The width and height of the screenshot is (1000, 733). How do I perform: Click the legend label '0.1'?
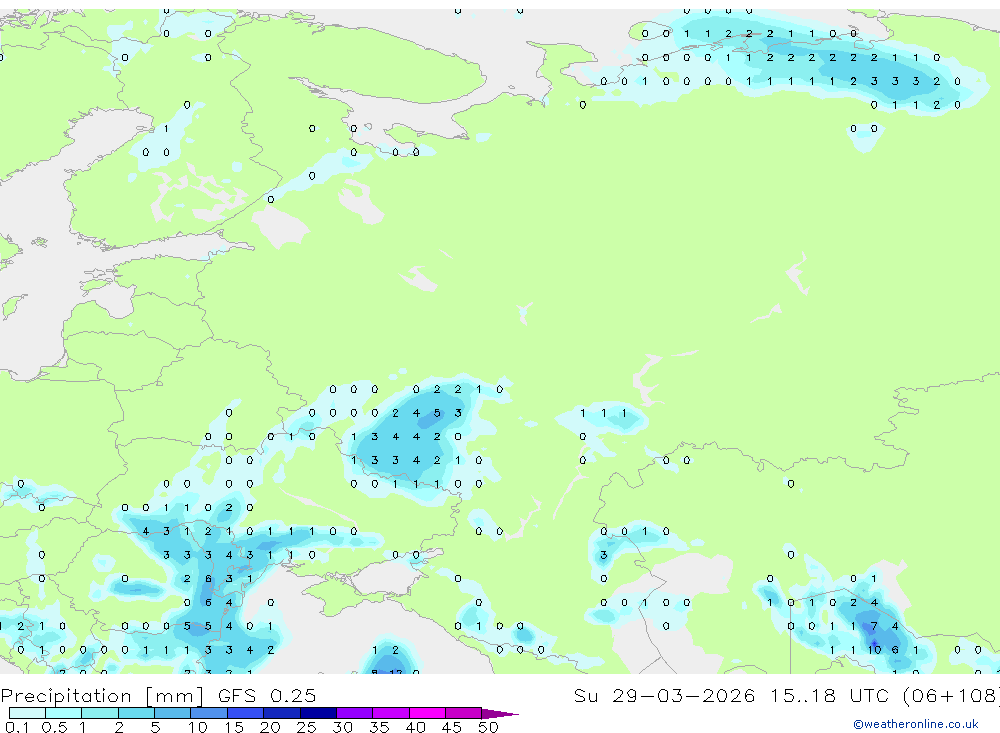pyautogui.click(x=17, y=727)
